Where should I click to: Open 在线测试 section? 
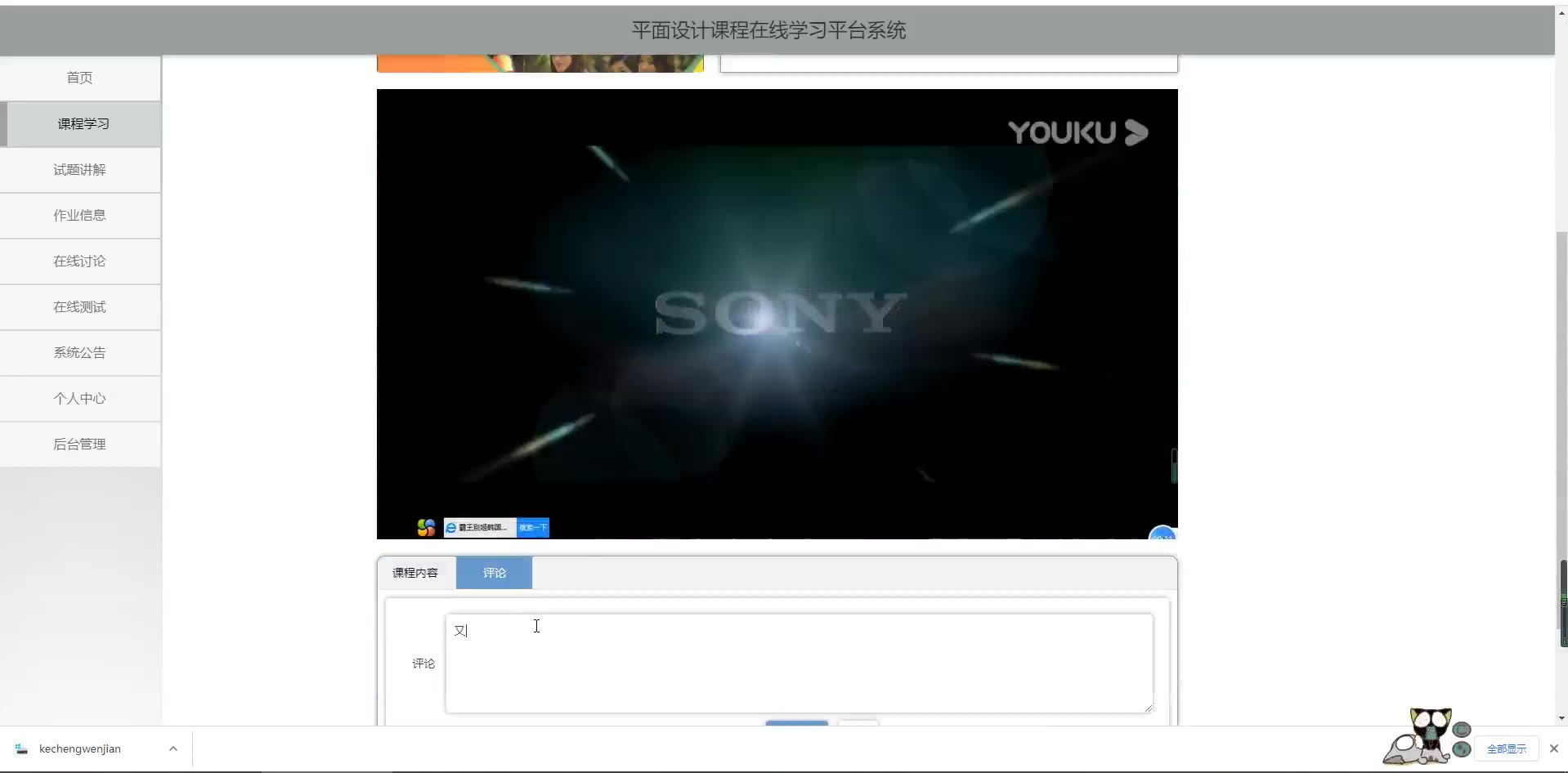click(x=80, y=306)
